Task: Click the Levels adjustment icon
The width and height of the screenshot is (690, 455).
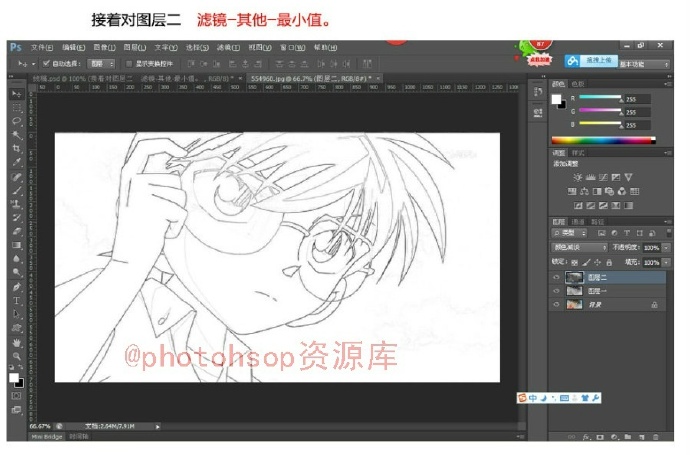Action: [x=590, y=177]
